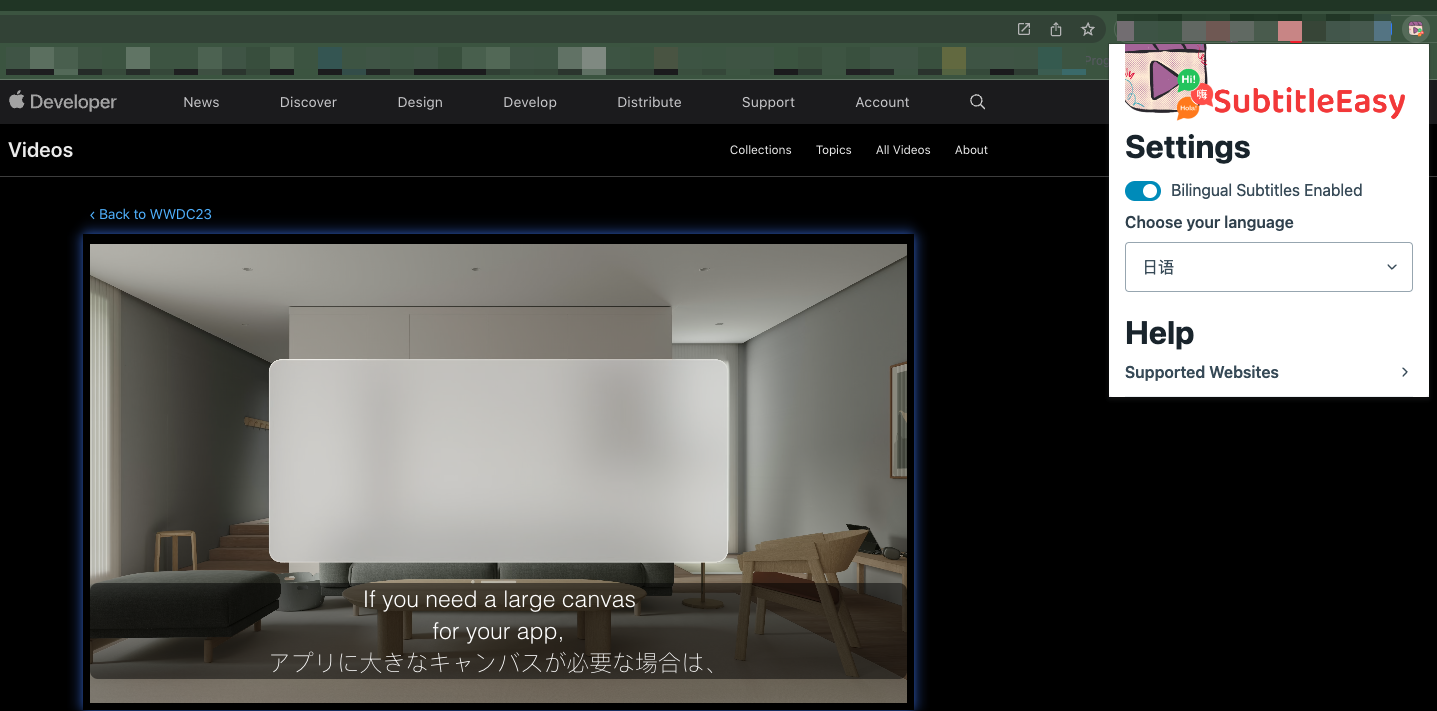The height and width of the screenshot is (711, 1437).
Task: Open the site search magnifier icon
Action: pyautogui.click(x=978, y=102)
